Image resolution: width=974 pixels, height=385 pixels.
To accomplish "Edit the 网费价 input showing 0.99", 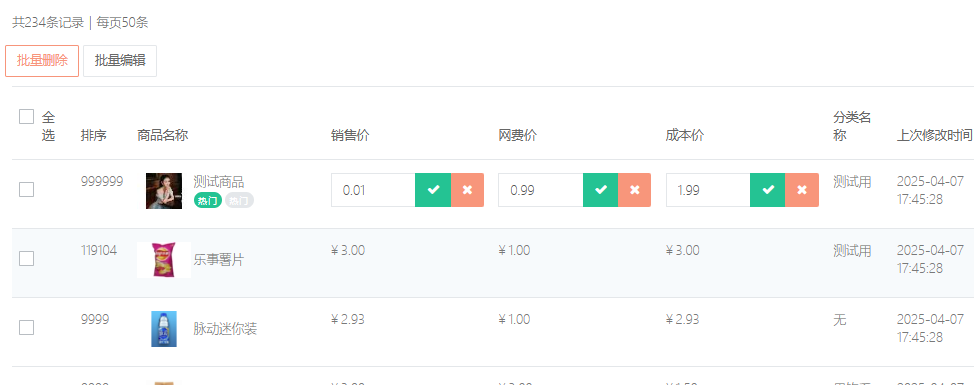I will 540,190.
